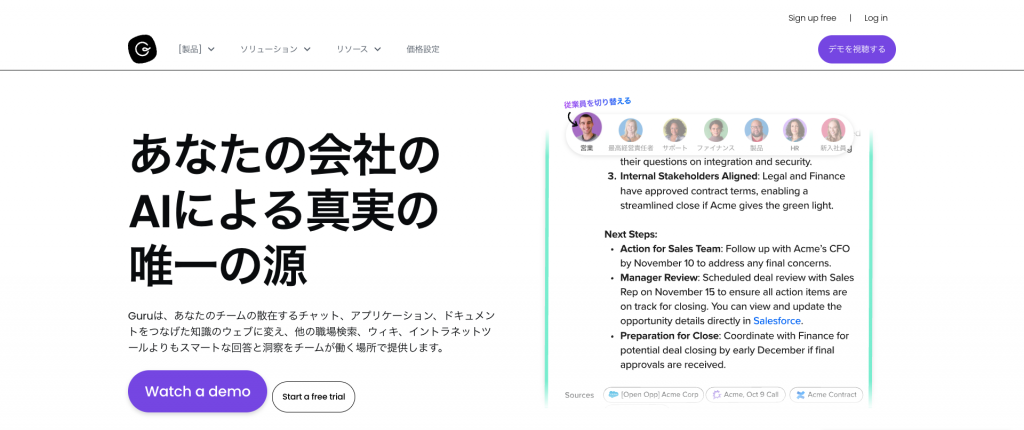Screen dimensions: 1024x430
Task: Select the ファイナンス persona avatar
Action: pyautogui.click(x=716, y=130)
